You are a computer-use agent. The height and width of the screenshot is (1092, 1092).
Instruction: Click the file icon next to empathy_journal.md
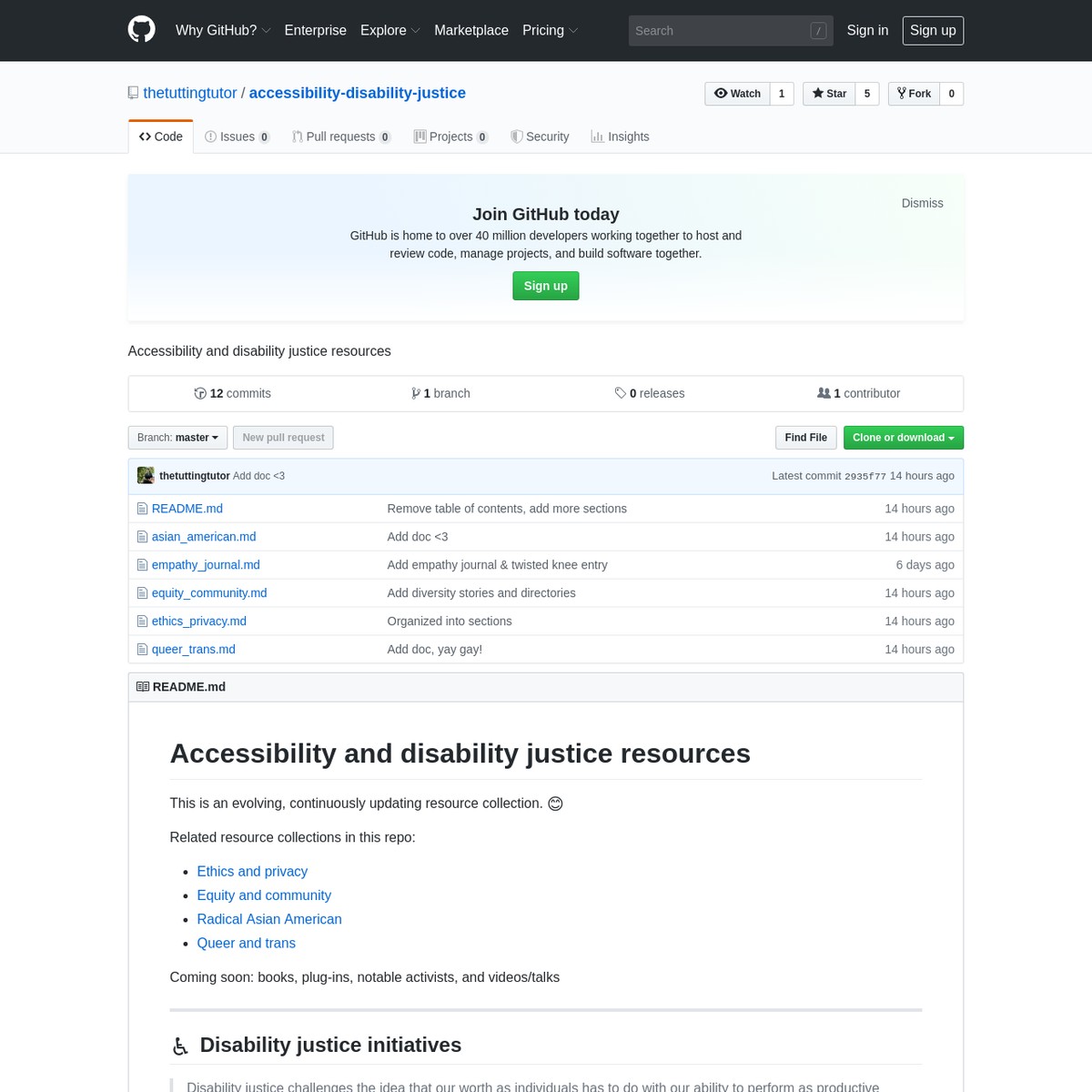(142, 565)
